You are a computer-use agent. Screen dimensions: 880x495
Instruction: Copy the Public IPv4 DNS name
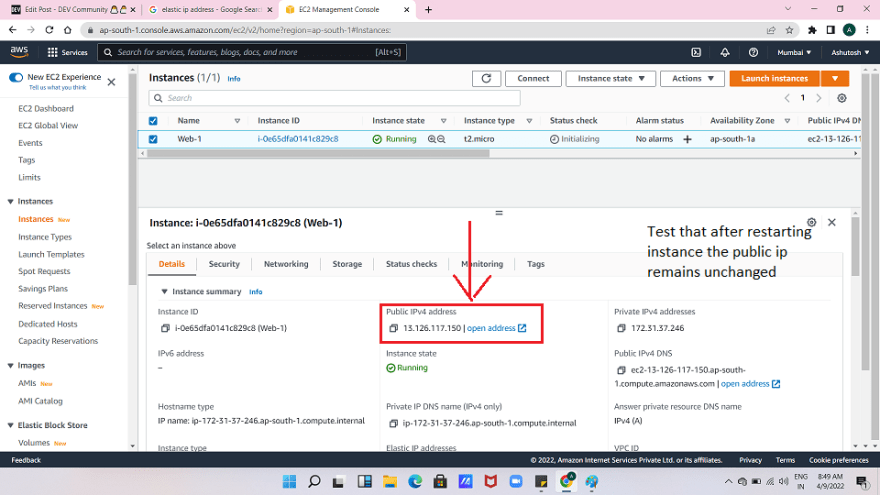pos(621,370)
